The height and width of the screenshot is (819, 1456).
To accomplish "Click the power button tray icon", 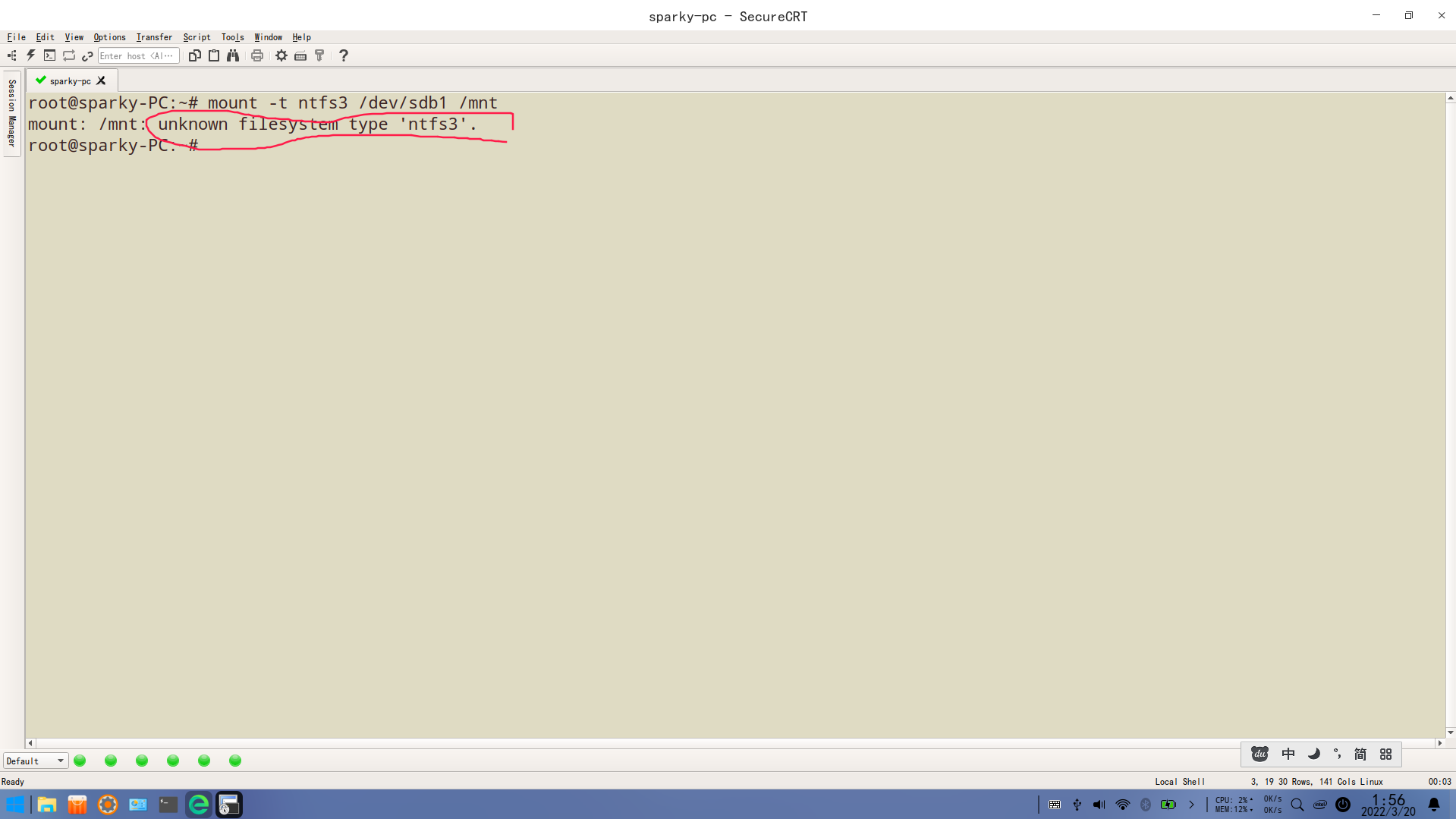I will pyautogui.click(x=1343, y=805).
